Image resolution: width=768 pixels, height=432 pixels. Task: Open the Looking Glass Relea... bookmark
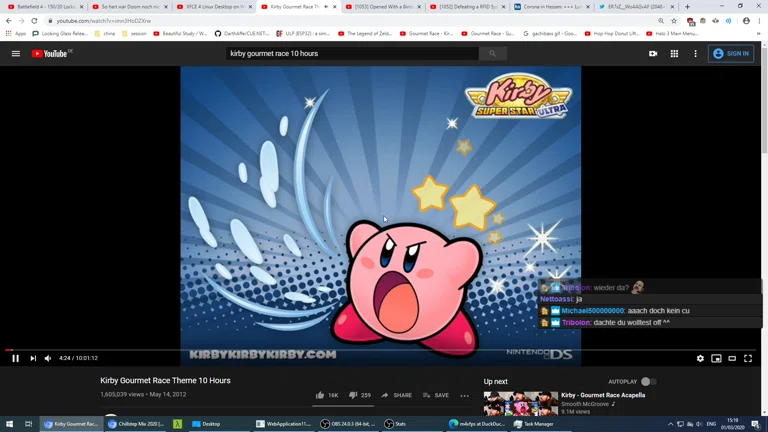point(60,34)
